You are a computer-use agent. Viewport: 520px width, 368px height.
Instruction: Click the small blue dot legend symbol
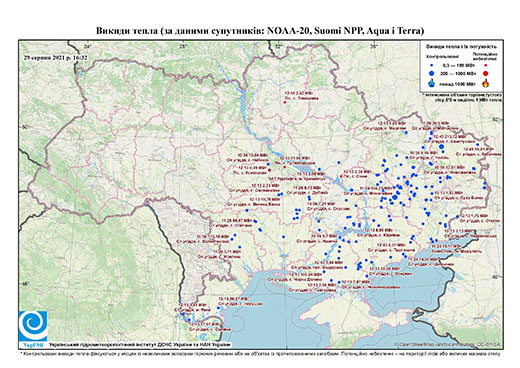pyautogui.click(x=432, y=65)
